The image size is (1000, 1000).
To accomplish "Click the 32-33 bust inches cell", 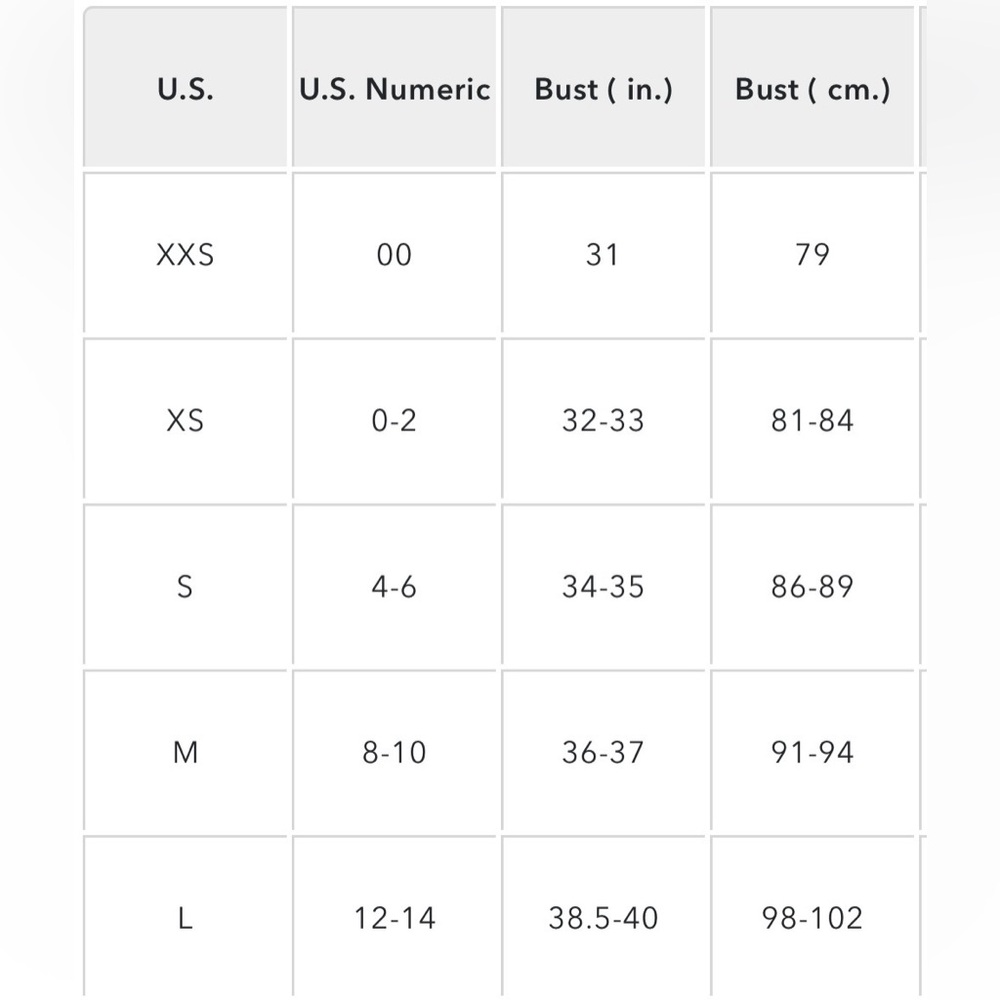I will click(603, 419).
